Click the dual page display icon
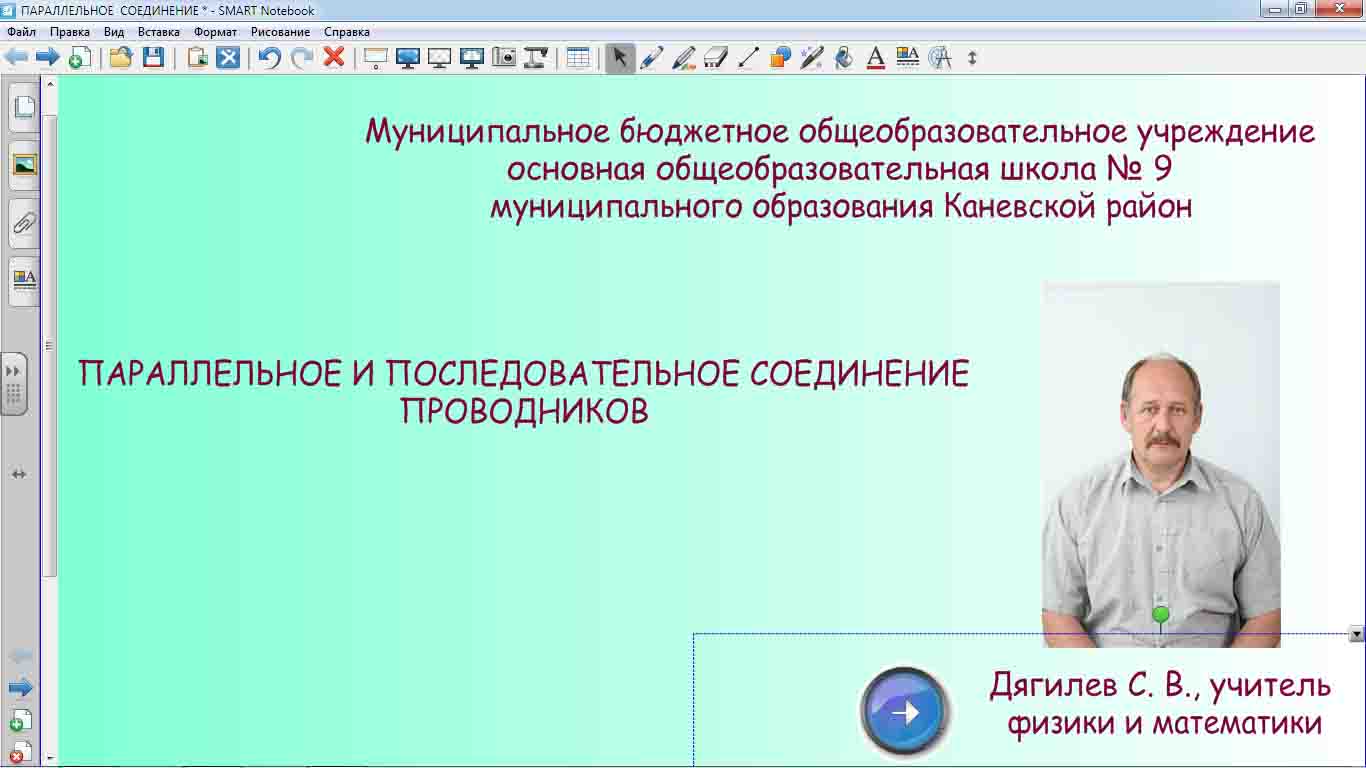 coord(471,57)
